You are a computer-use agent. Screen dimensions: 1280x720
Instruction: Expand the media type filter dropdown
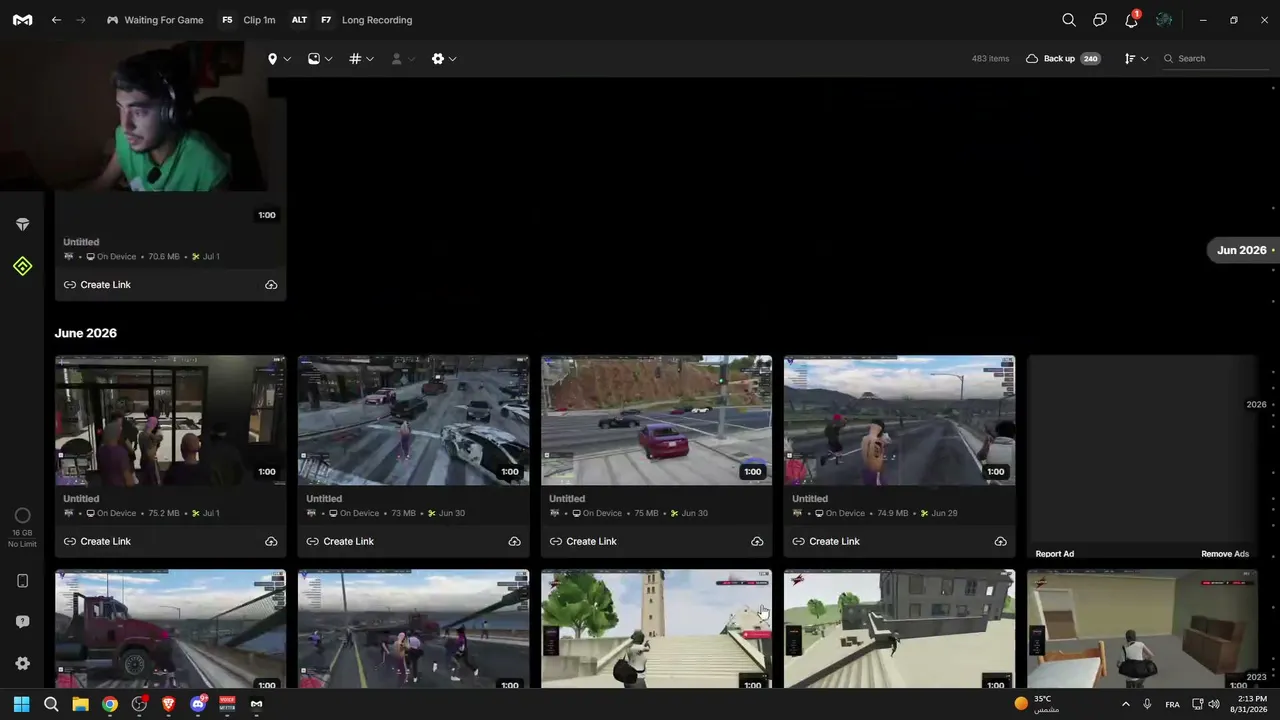click(x=320, y=59)
